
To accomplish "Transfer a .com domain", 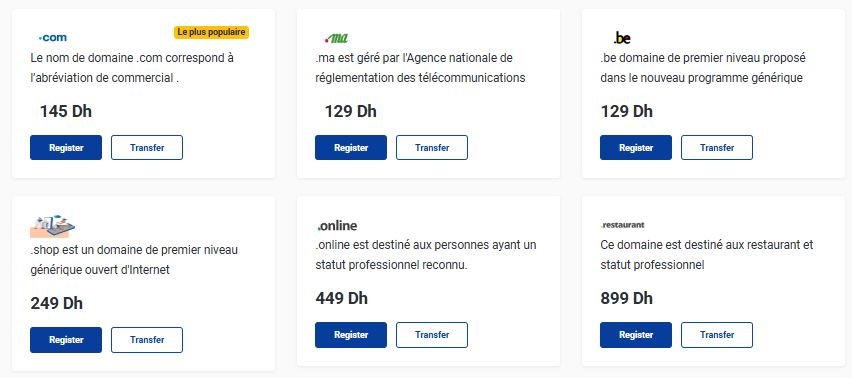I will coord(147,148).
